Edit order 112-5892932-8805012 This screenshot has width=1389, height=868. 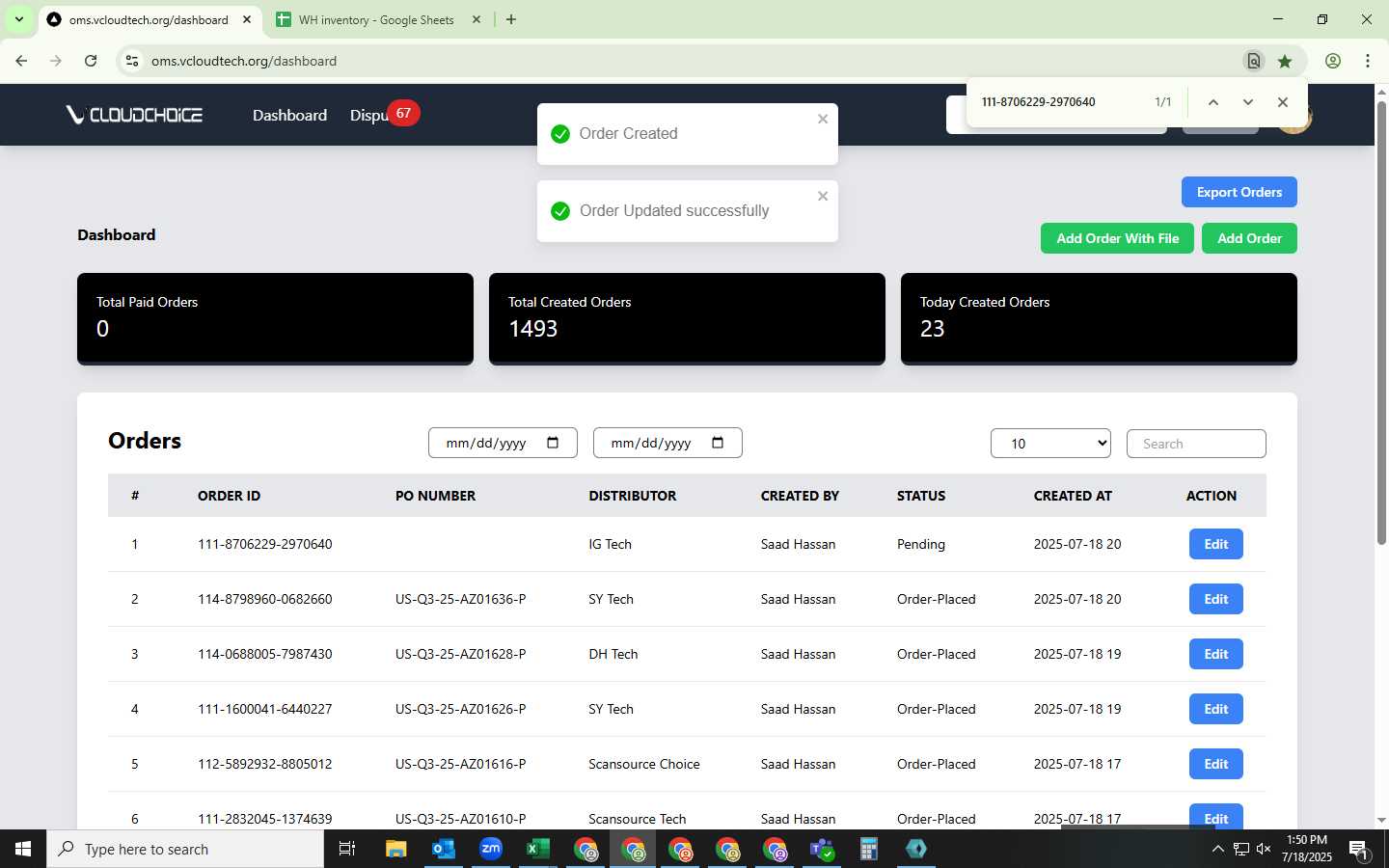coord(1215,764)
